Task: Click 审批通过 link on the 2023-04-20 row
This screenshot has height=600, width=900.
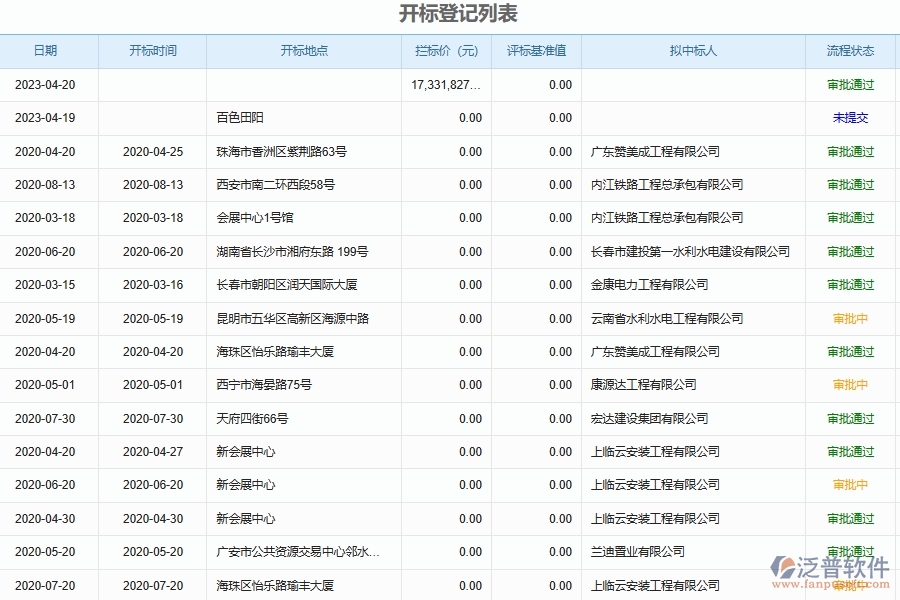Action: coord(850,85)
